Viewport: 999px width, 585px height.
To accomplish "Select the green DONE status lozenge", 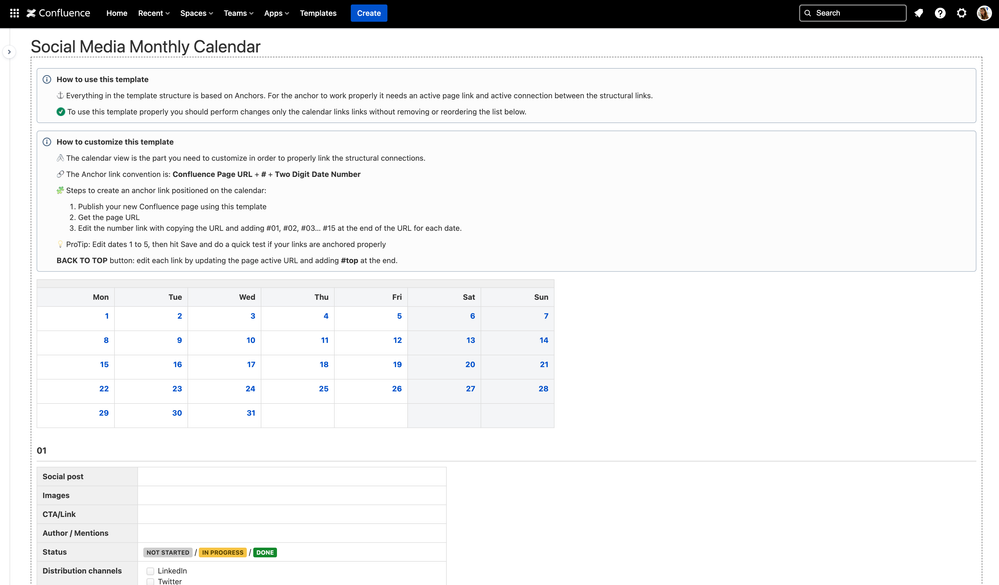I will pyautogui.click(x=264, y=551).
